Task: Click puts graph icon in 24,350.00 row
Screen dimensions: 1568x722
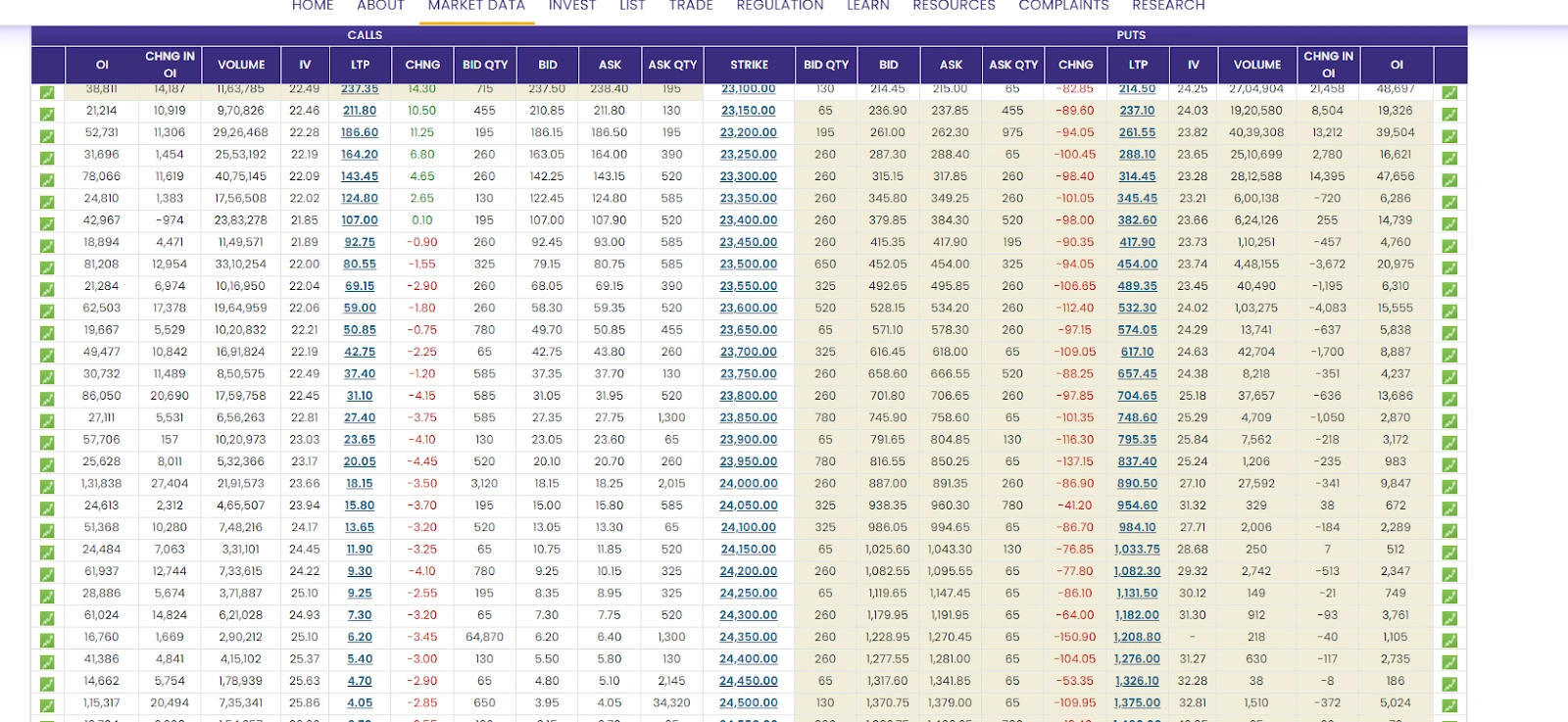Action: coord(1449,640)
